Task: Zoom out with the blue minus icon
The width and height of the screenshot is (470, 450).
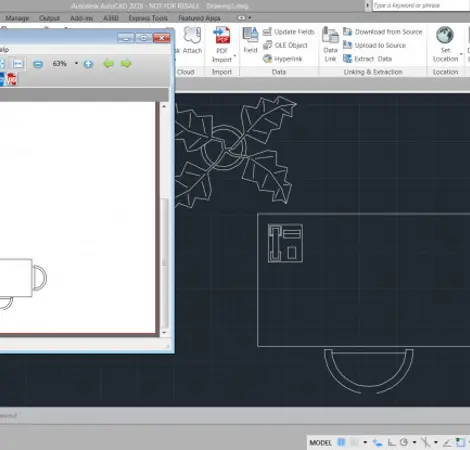Action: [x=38, y=64]
